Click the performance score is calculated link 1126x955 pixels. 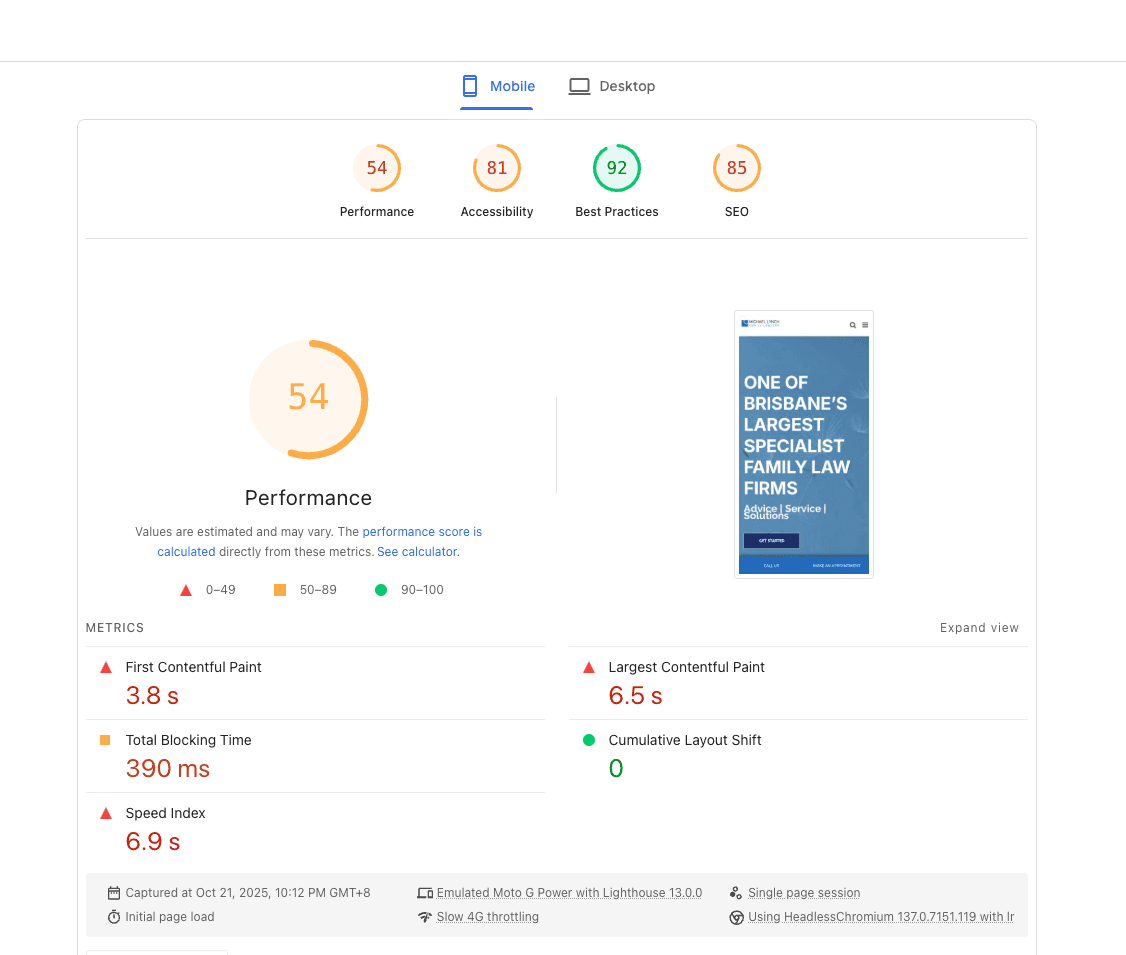(422, 531)
